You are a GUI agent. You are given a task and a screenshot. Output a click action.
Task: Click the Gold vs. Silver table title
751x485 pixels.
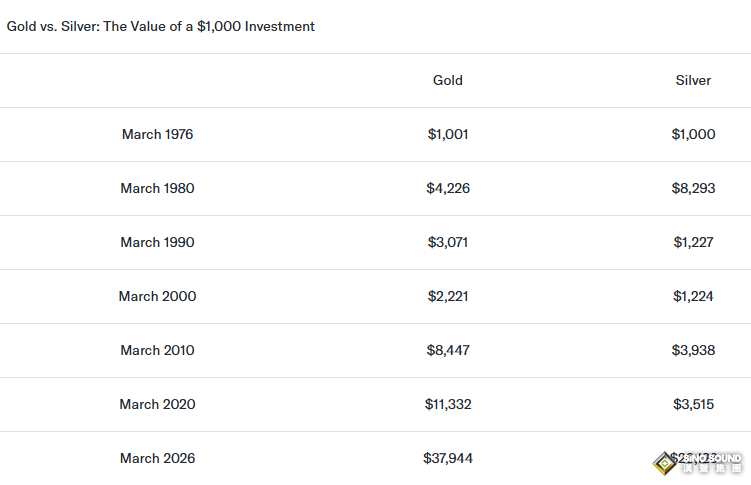click(161, 27)
